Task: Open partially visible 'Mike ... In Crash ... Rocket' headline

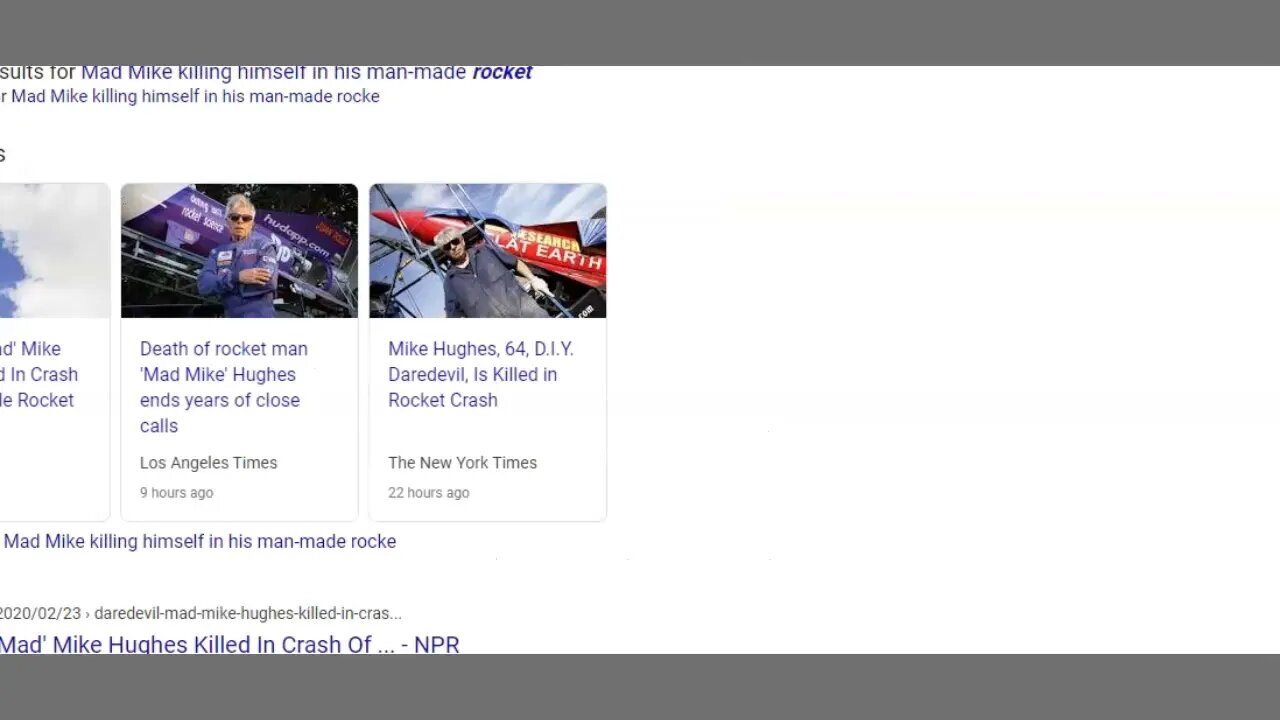Action: click(x=38, y=374)
